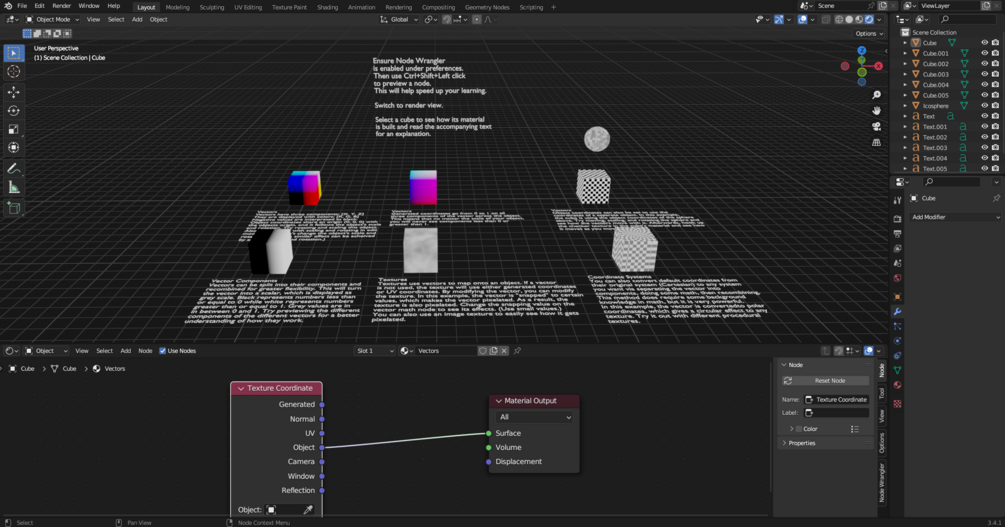
Task: Click the outliner search field
Action: (968, 20)
